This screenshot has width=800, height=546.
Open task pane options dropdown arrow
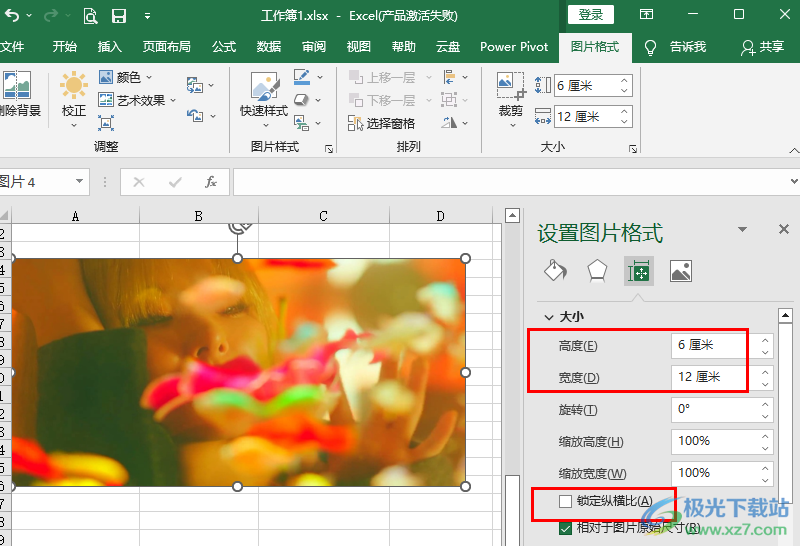click(x=742, y=230)
